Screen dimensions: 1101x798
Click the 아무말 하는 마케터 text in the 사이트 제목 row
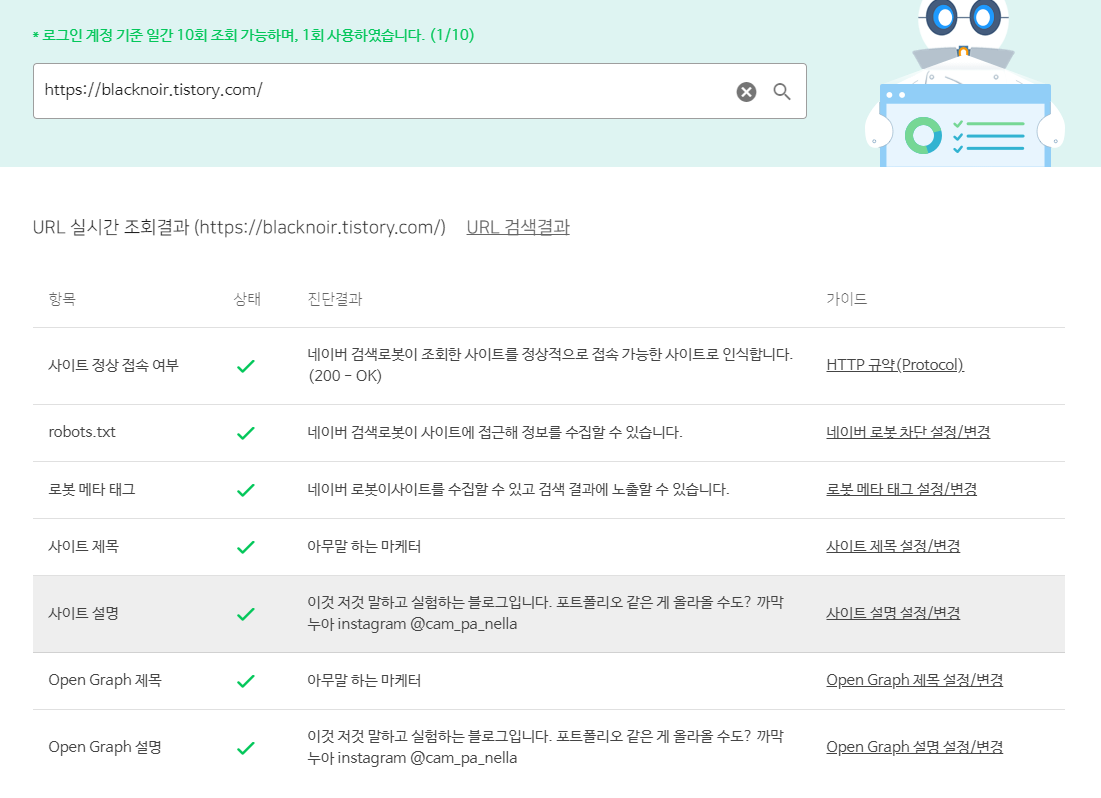tap(364, 546)
